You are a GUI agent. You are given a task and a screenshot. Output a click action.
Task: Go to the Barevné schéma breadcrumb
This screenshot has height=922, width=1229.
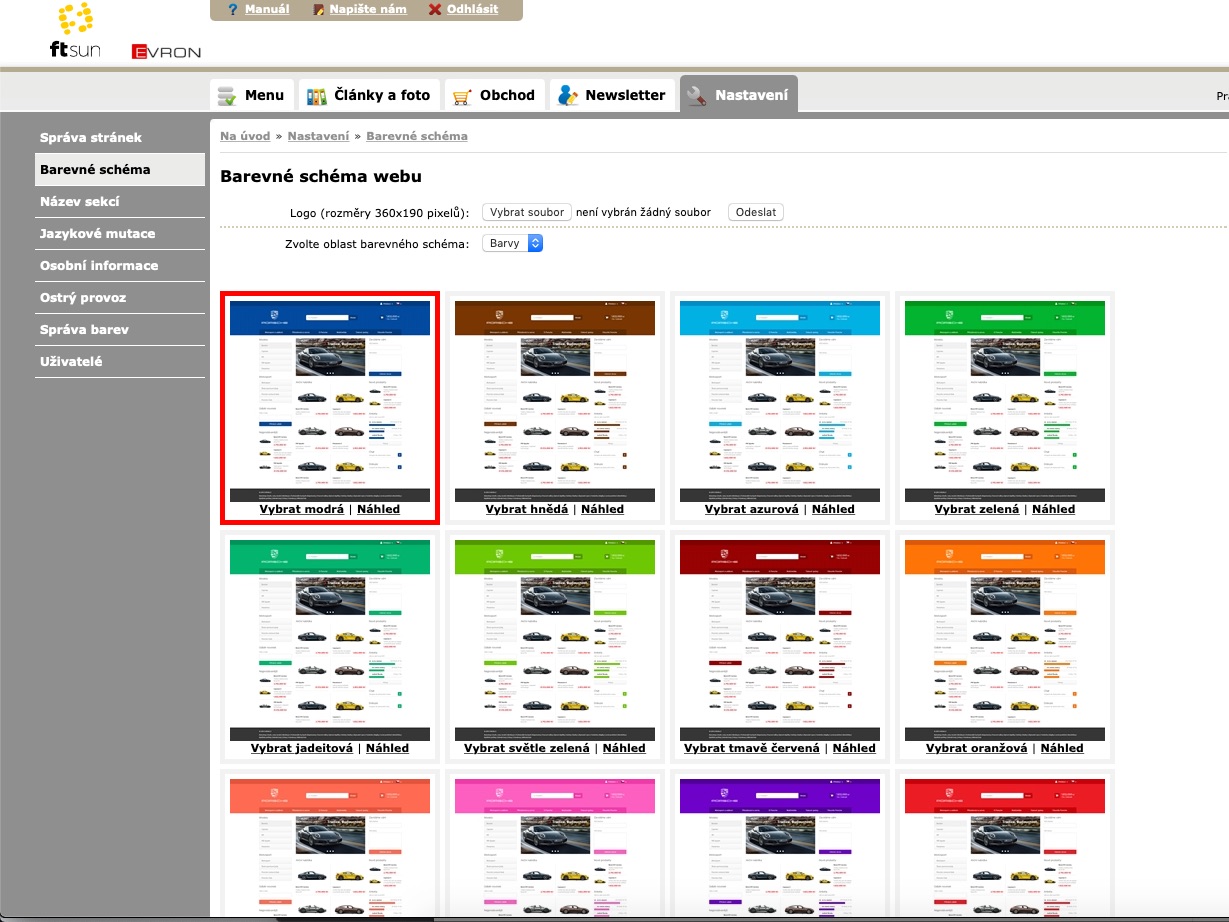417,135
